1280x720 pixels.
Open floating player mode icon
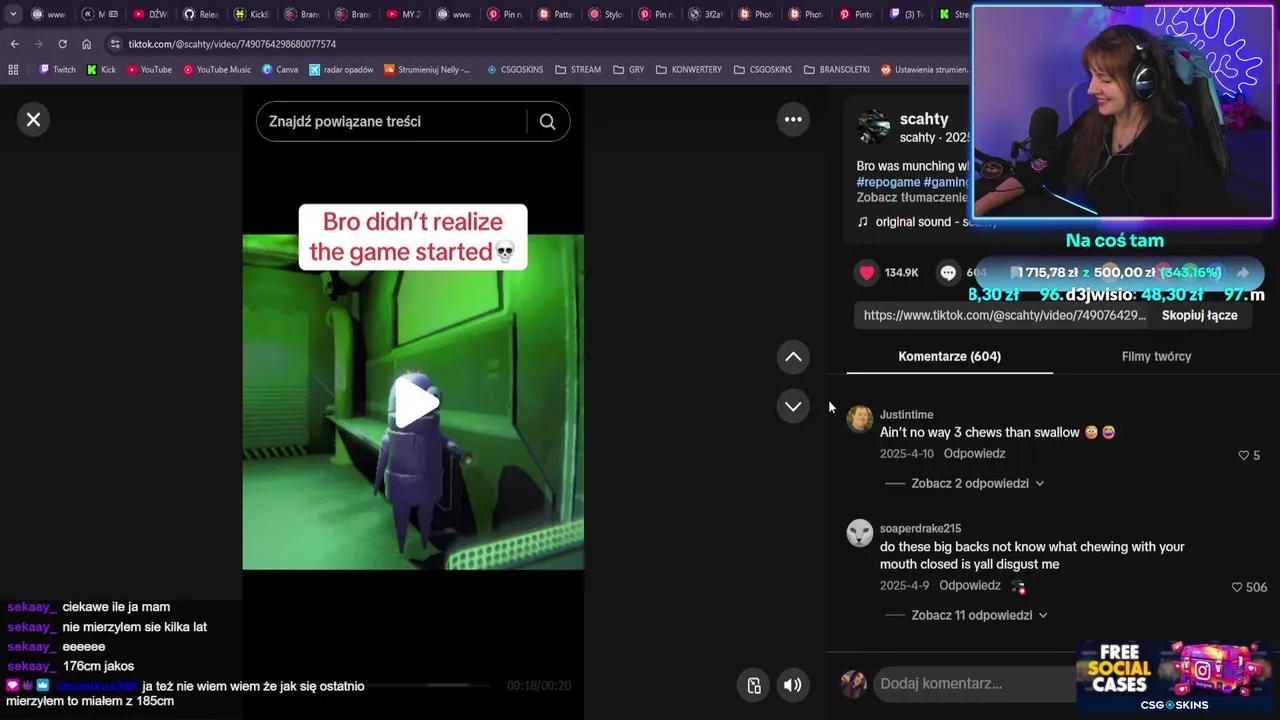754,685
